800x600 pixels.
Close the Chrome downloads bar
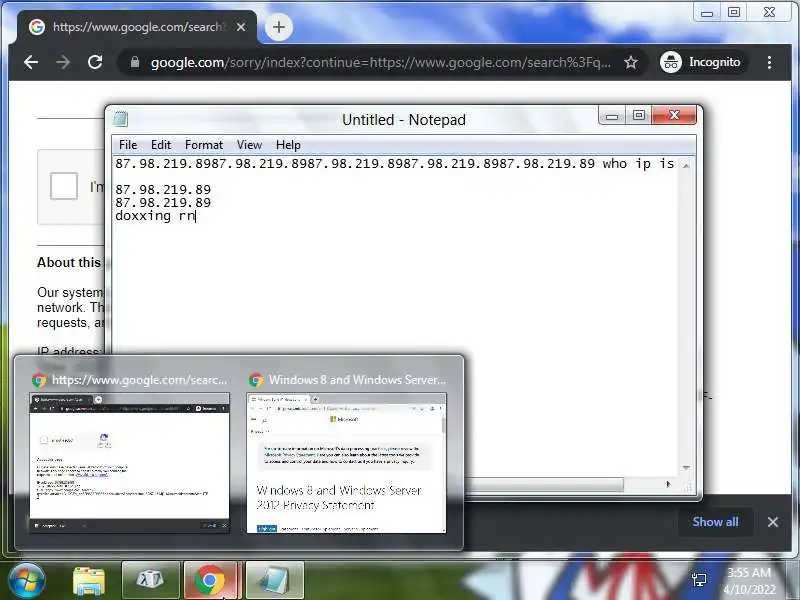772,522
